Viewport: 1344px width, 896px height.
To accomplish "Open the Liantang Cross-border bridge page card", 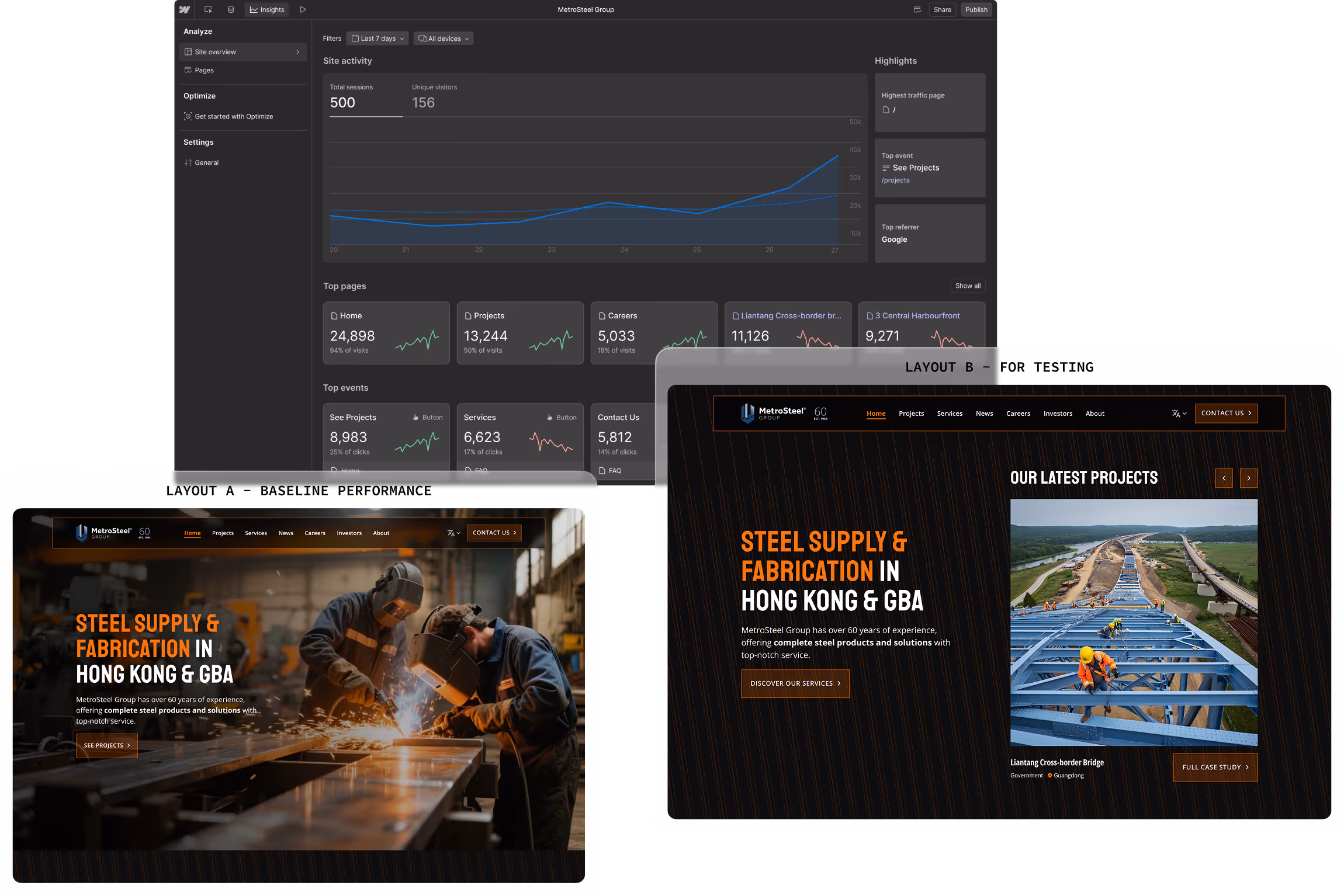I will [x=788, y=325].
